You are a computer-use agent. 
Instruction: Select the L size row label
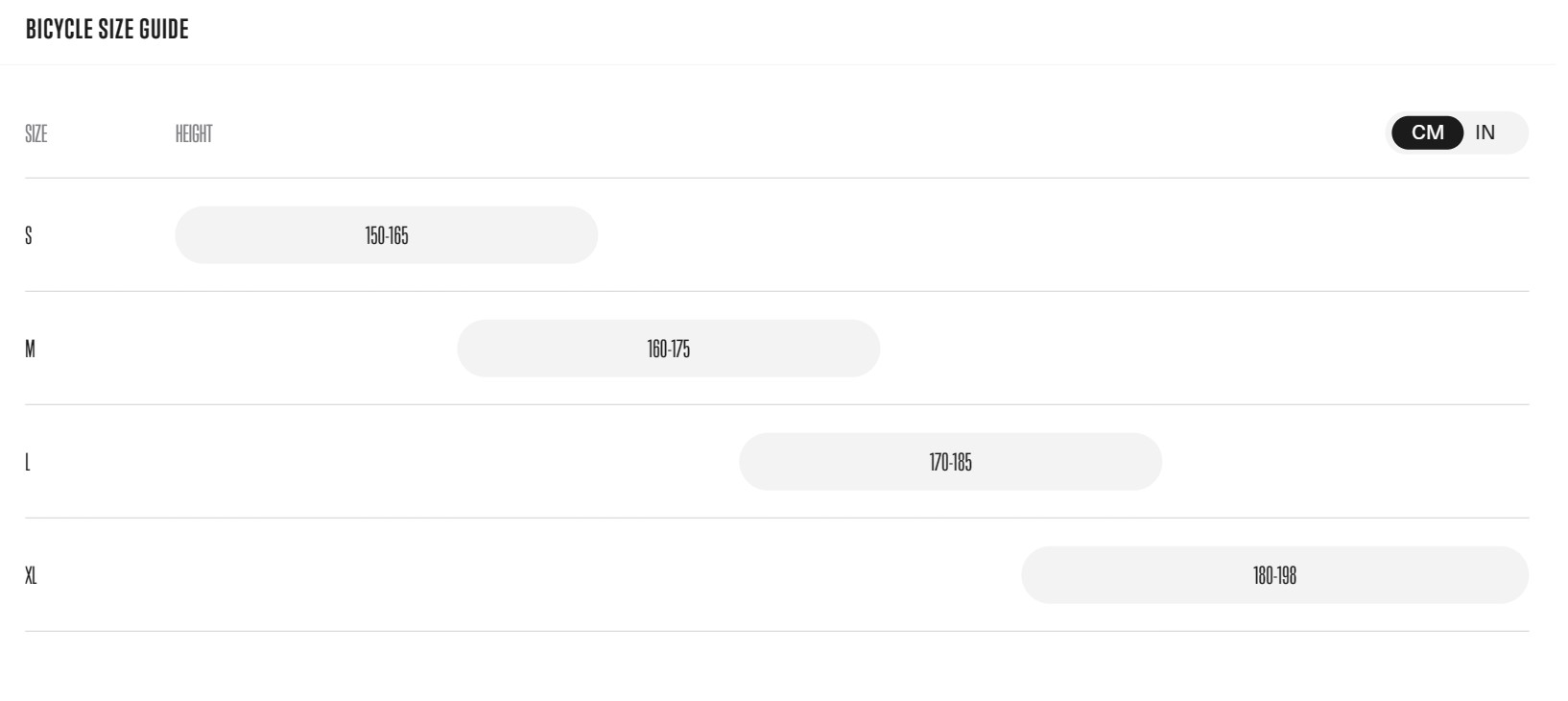pos(28,462)
